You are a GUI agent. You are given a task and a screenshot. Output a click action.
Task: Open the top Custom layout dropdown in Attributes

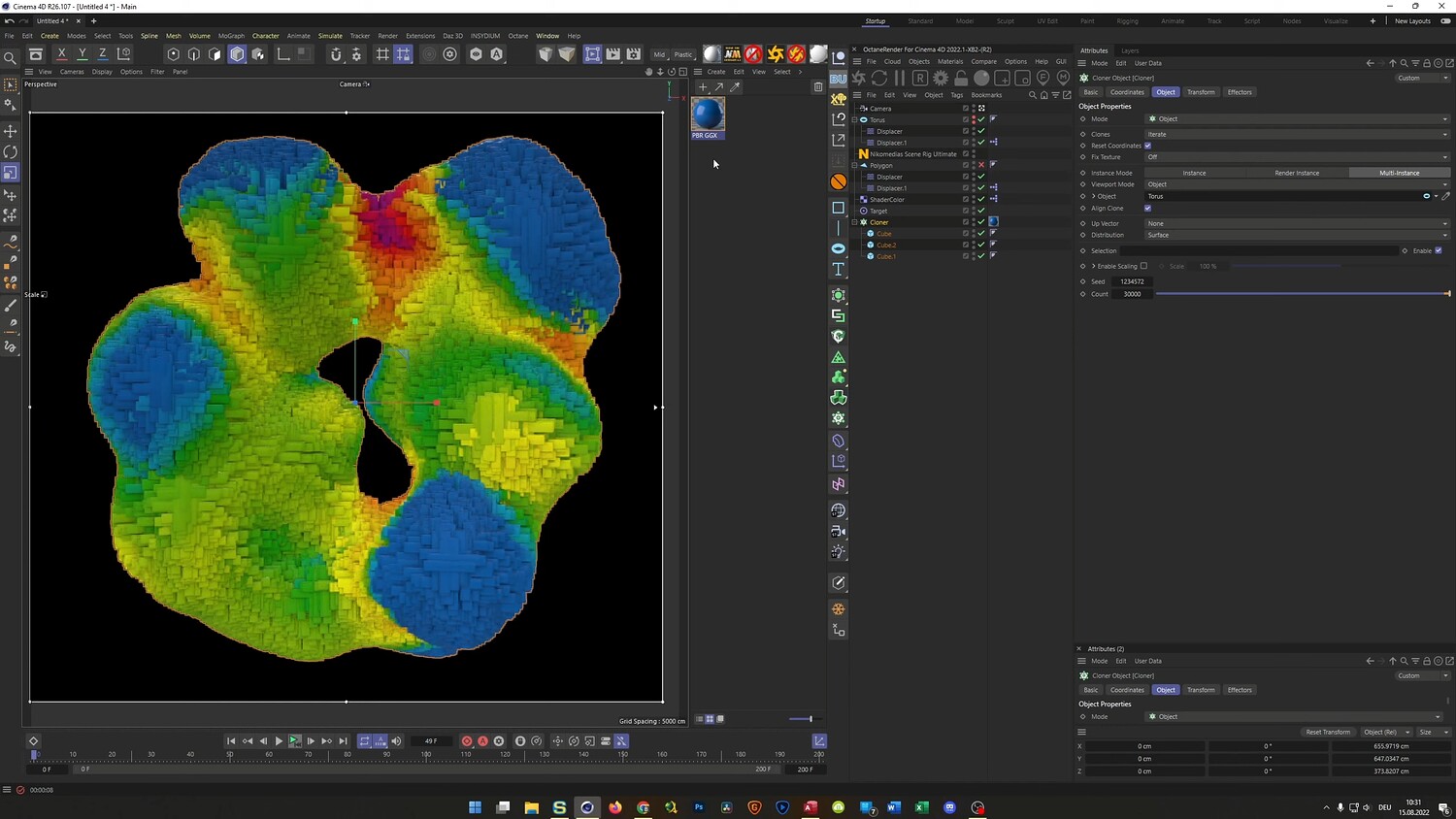pyautogui.click(x=1422, y=78)
